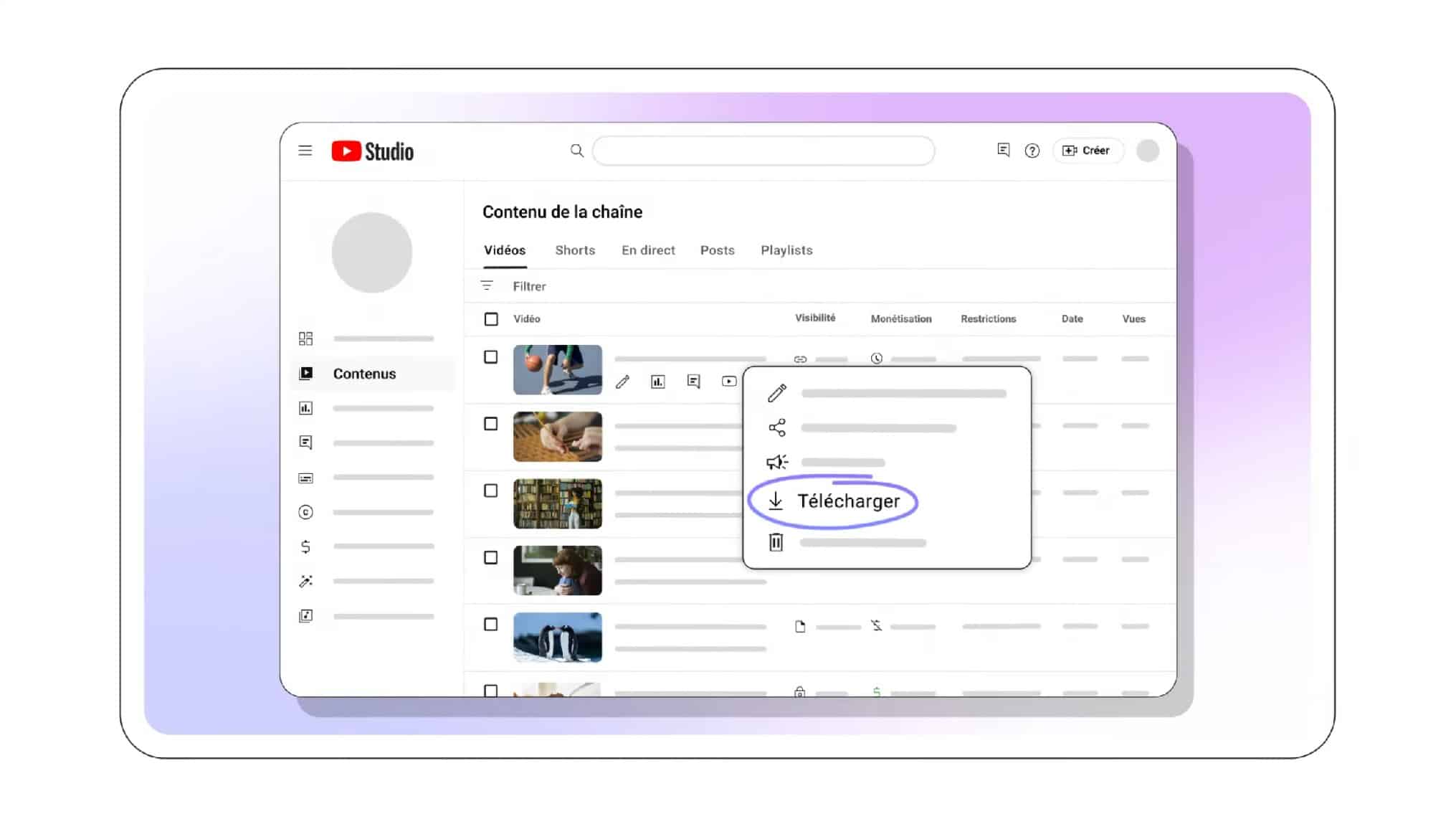Select the share icon in the context menu
Screen dimensions: 1456x819
777,427
